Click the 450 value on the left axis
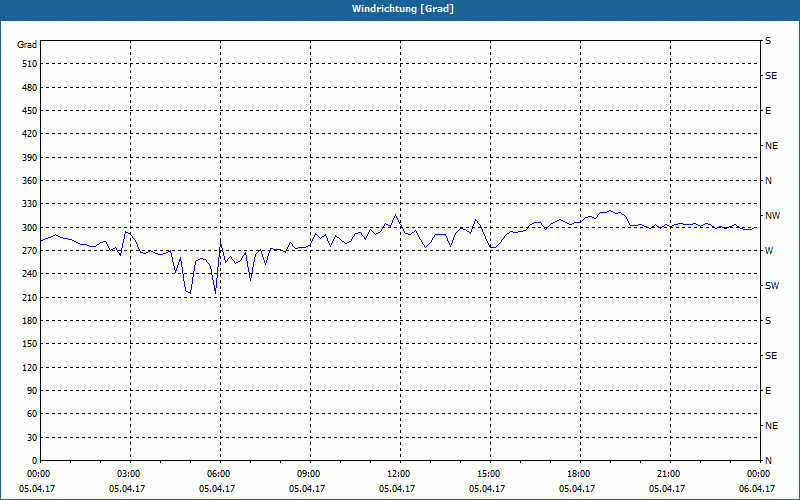The height and width of the screenshot is (500, 800). click(30, 111)
